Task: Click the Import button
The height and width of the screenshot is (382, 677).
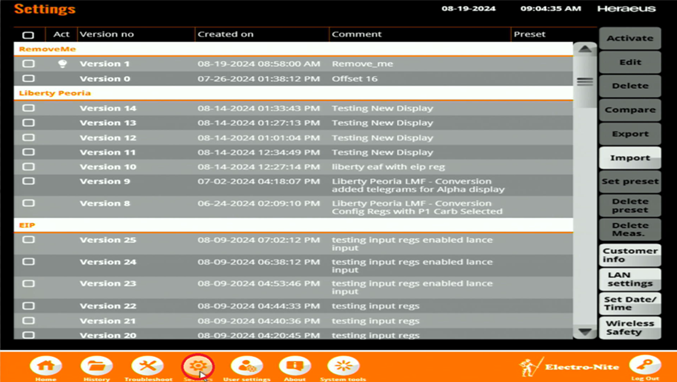Action: pyautogui.click(x=630, y=158)
